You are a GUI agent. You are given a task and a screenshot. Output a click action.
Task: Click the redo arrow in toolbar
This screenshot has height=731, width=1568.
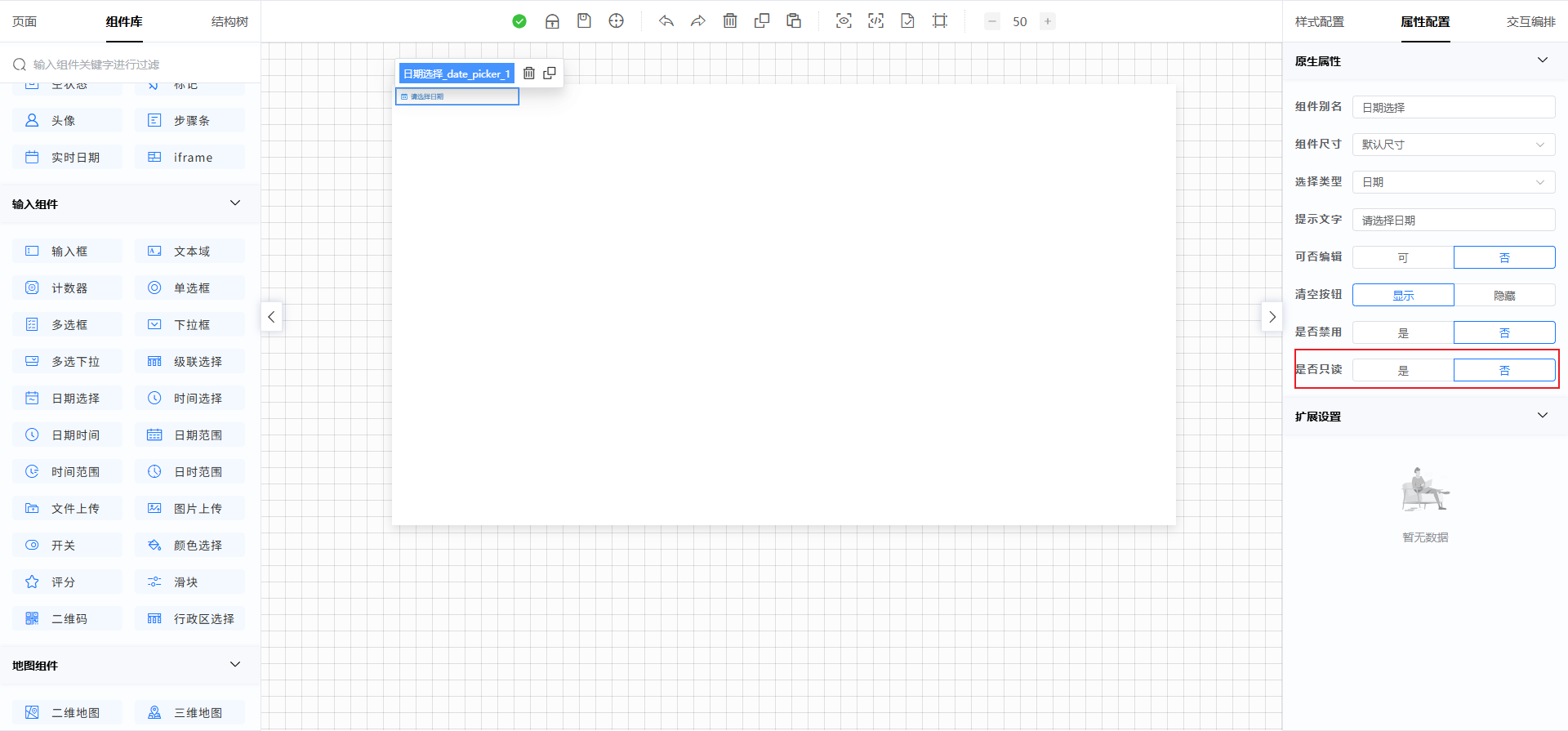(697, 21)
